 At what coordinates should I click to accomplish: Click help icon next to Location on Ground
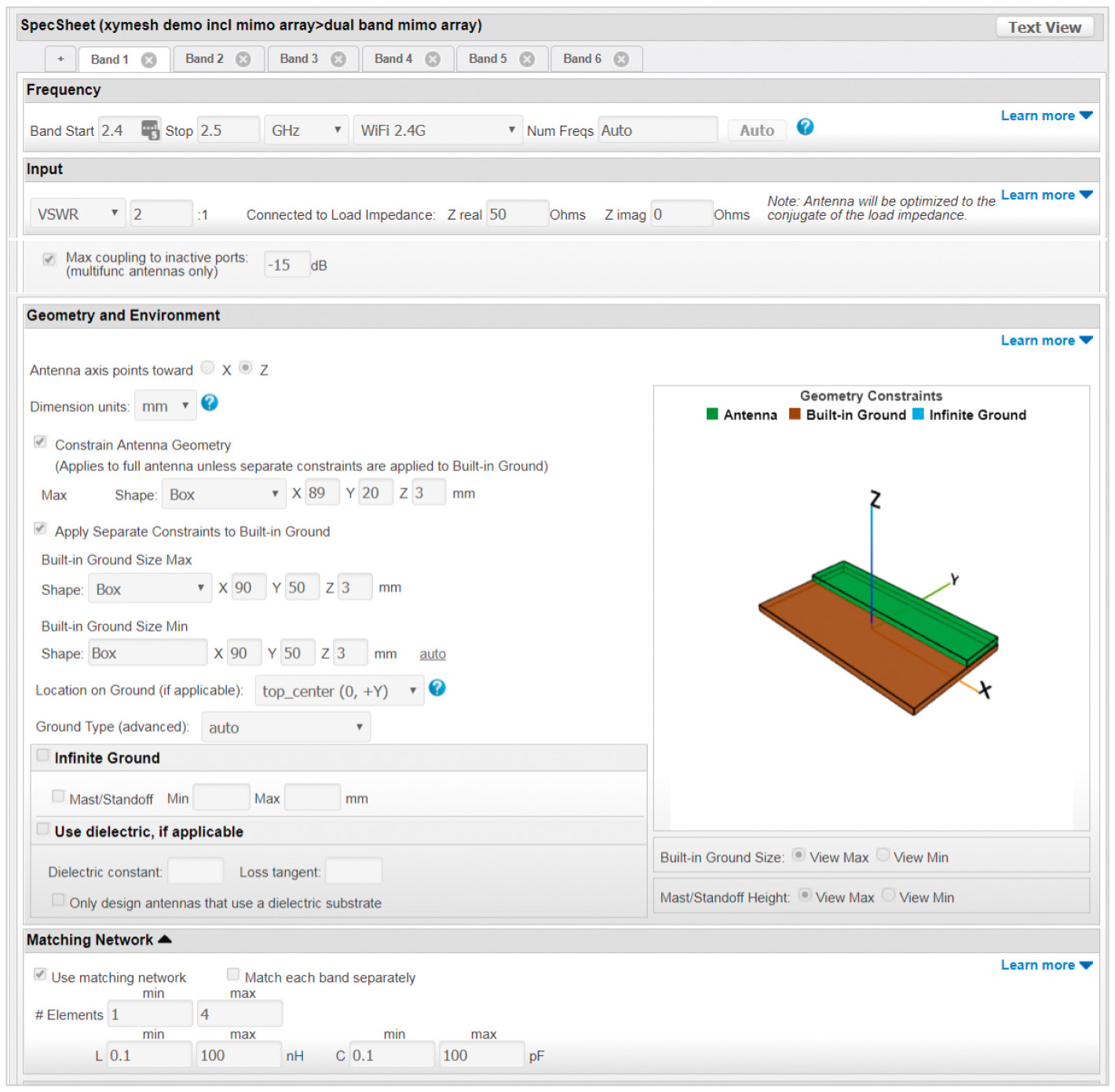(x=437, y=688)
